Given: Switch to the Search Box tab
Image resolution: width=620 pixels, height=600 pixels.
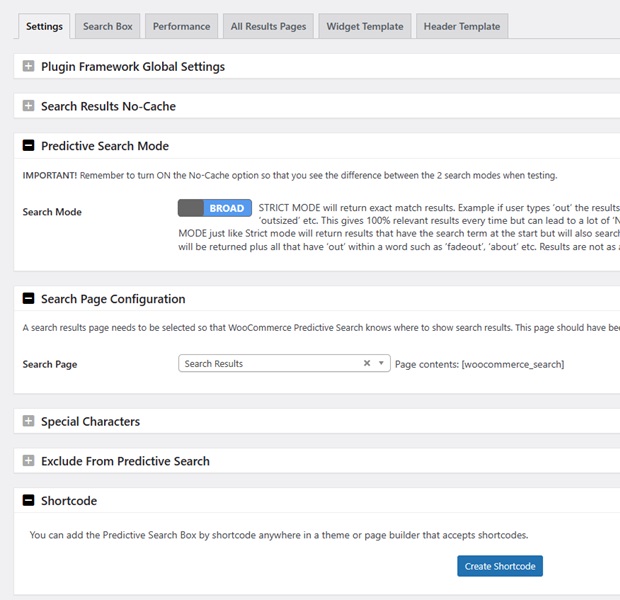Looking at the screenshot, I should (x=107, y=26).
